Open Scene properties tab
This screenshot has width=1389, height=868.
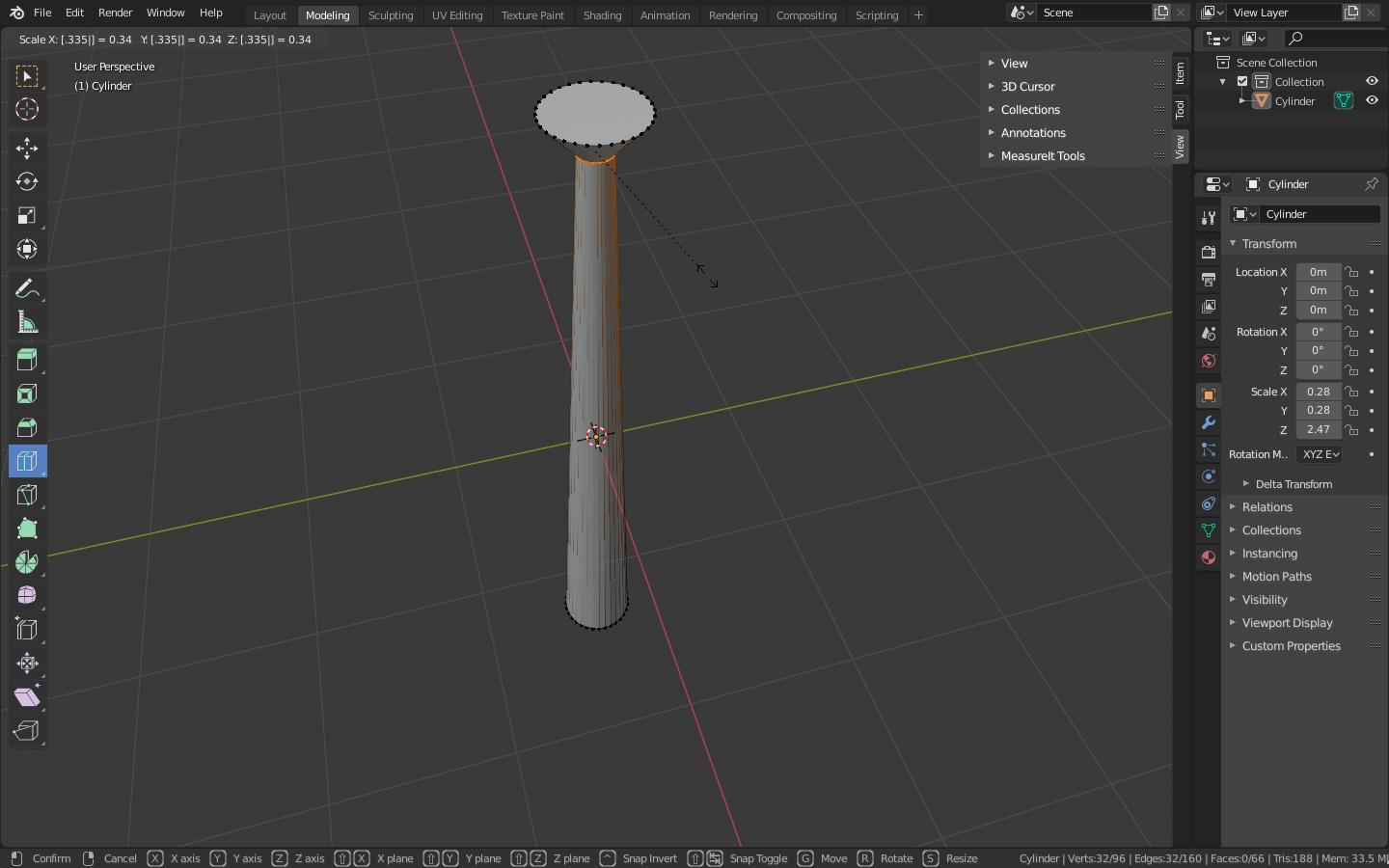point(1209,333)
